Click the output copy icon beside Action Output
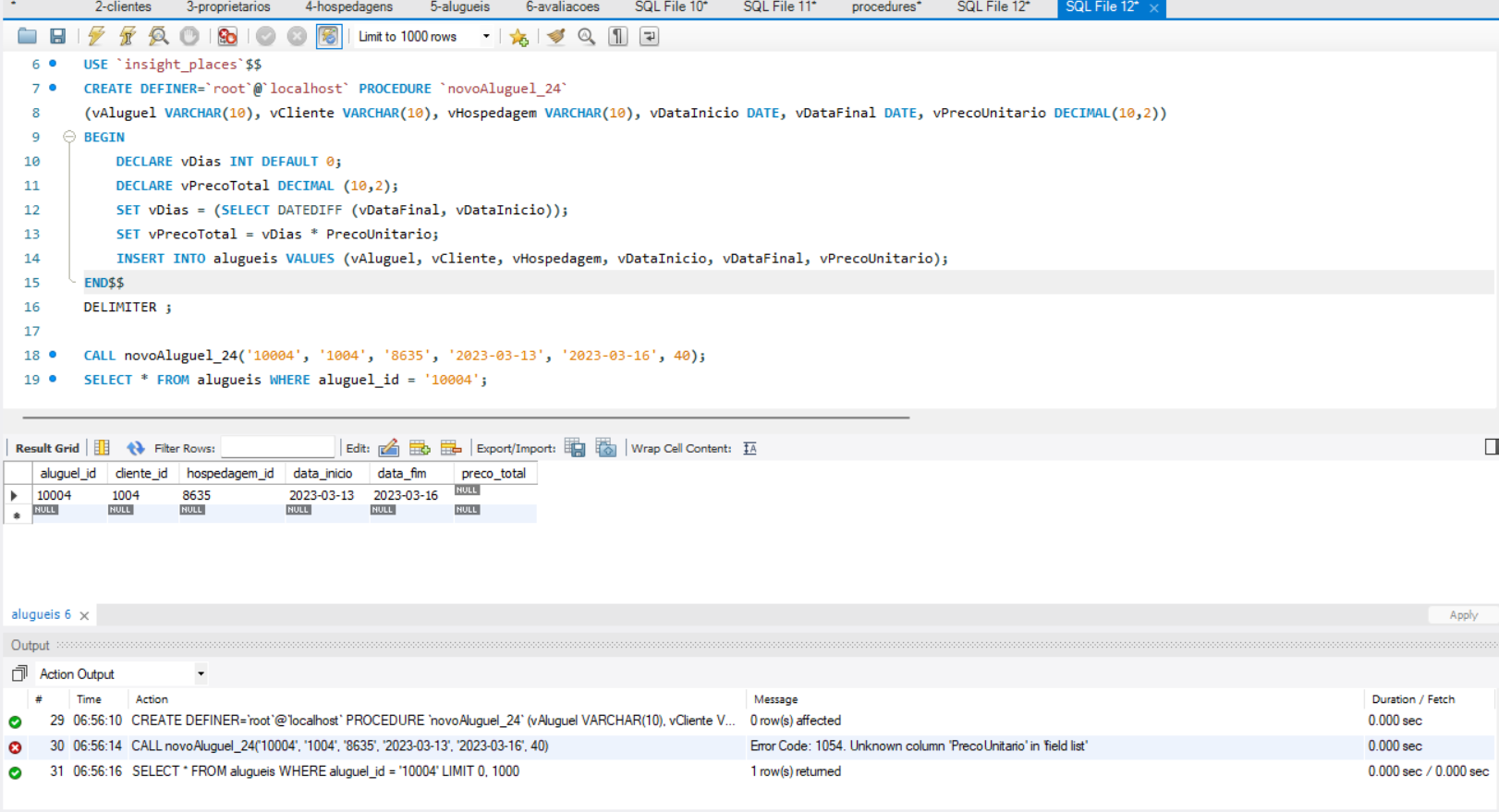The width and height of the screenshot is (1499, 812). [19, 673]
